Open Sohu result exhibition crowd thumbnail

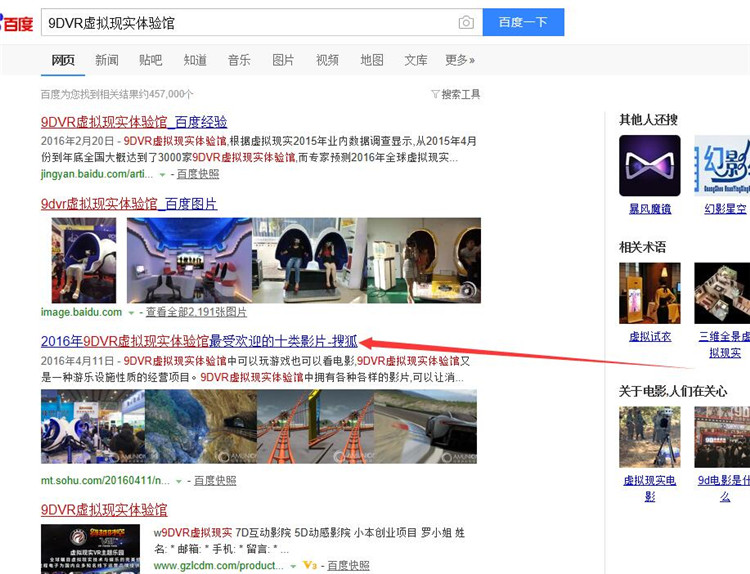point(93,427)
